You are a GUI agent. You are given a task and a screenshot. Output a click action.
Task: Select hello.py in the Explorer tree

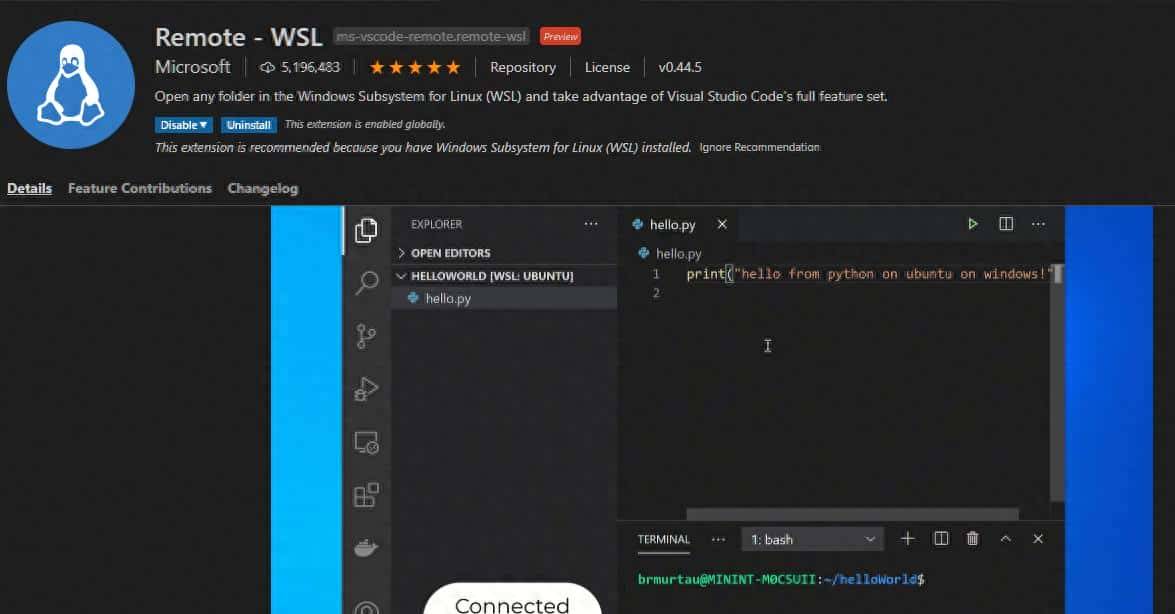coord(504,298)
